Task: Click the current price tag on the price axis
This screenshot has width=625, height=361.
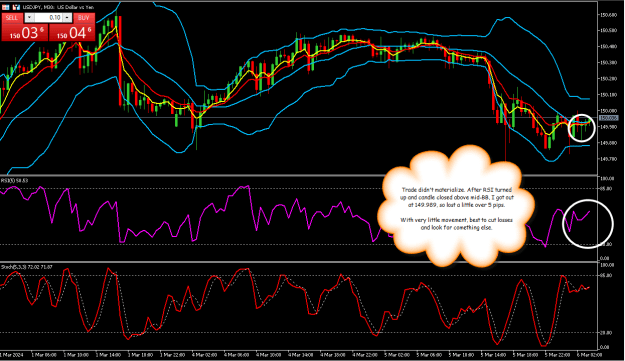Action: pos(608,118)
